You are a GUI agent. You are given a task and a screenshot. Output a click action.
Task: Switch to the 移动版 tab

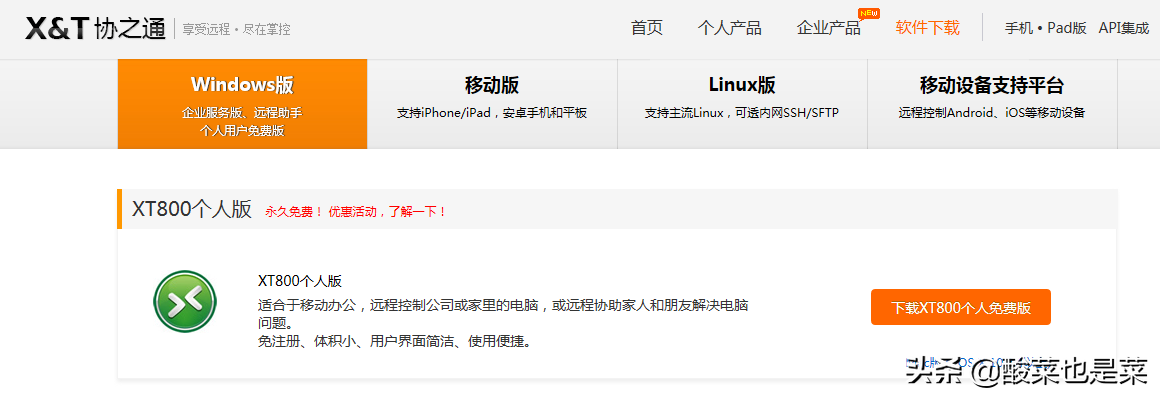[x=492, y=104]
